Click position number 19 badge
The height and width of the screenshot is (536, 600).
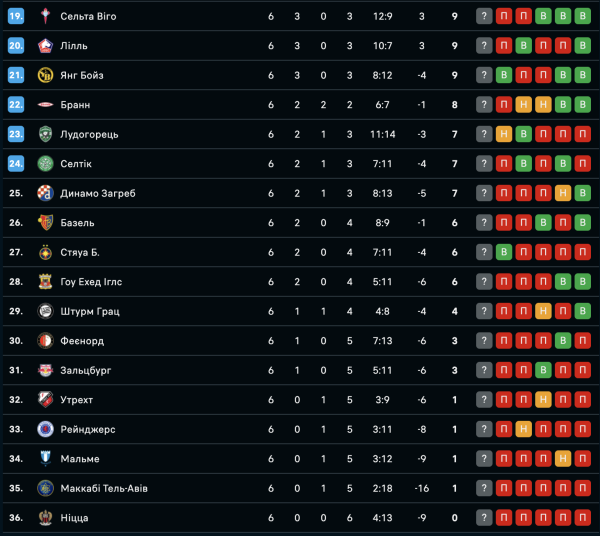pyautogui.click(x=16, y=16)
